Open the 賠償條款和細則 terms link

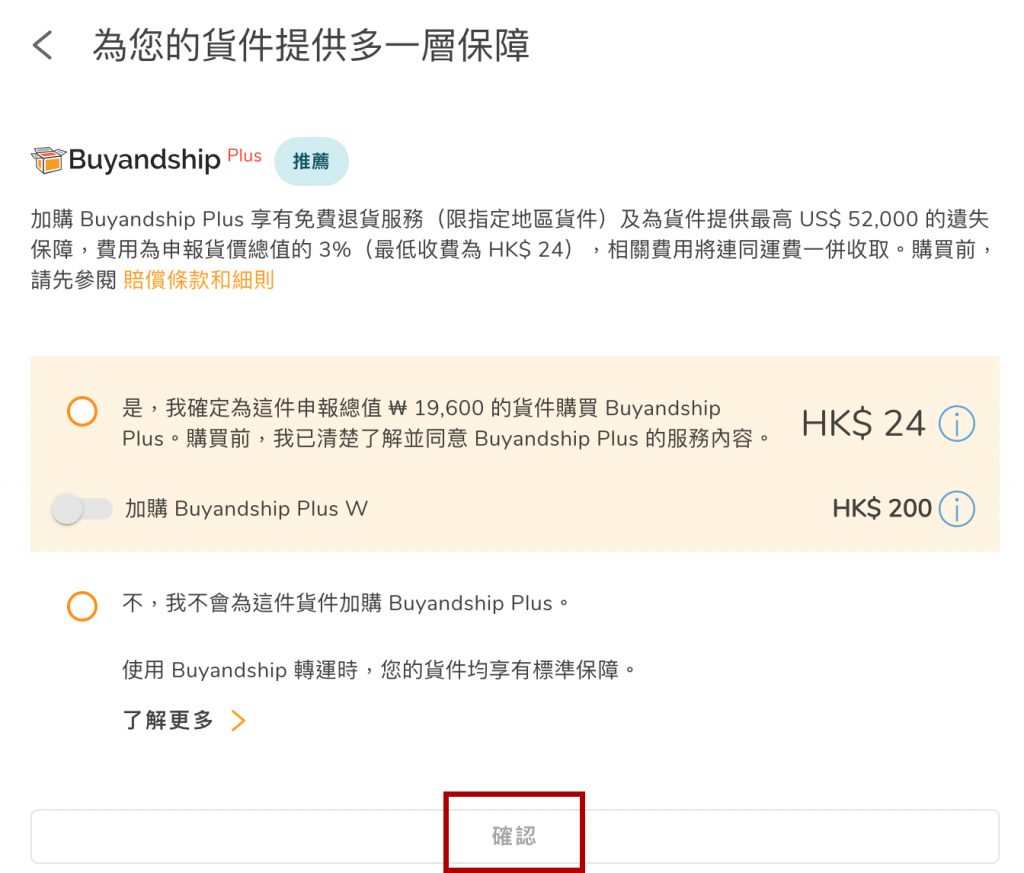point(199,281)
